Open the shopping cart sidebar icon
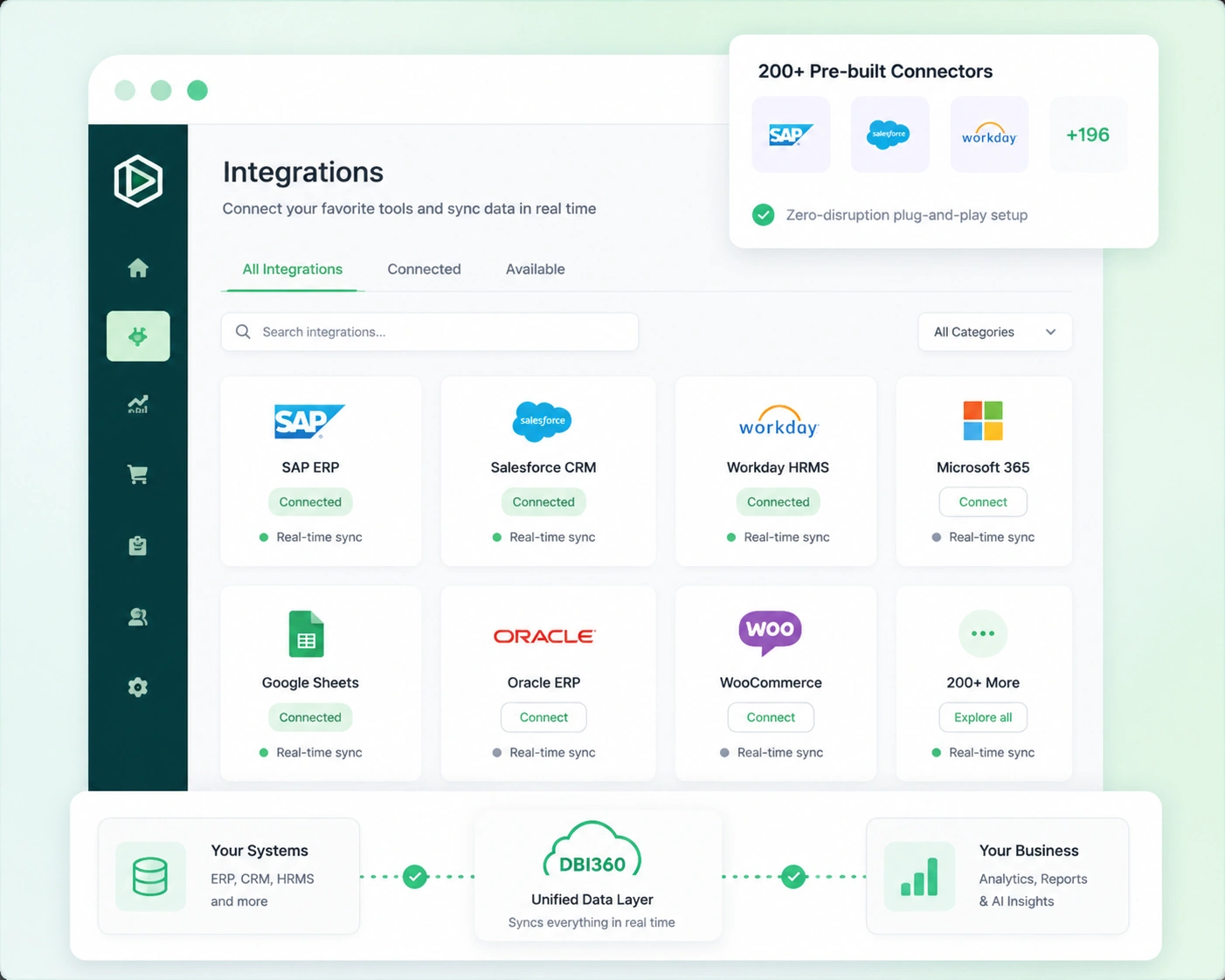1225x980 pixels. click(138, 474)
